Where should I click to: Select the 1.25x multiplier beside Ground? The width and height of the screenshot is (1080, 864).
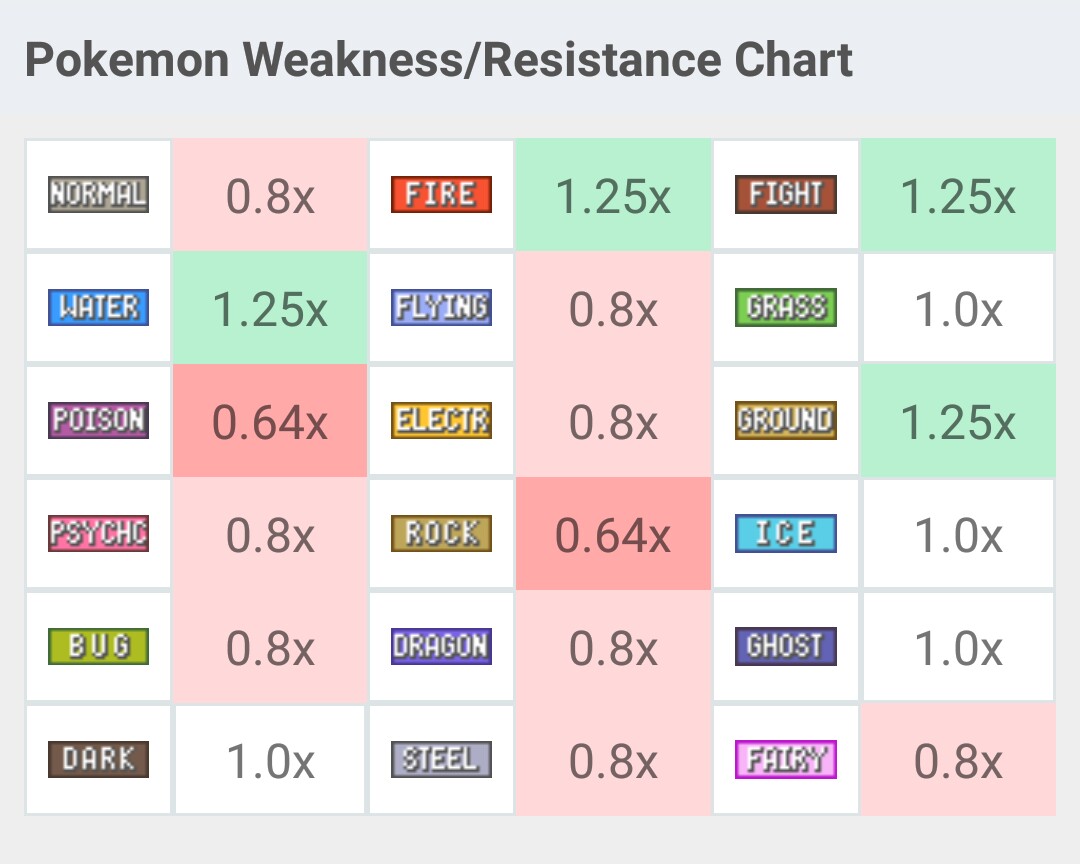[x=958, y=421]
